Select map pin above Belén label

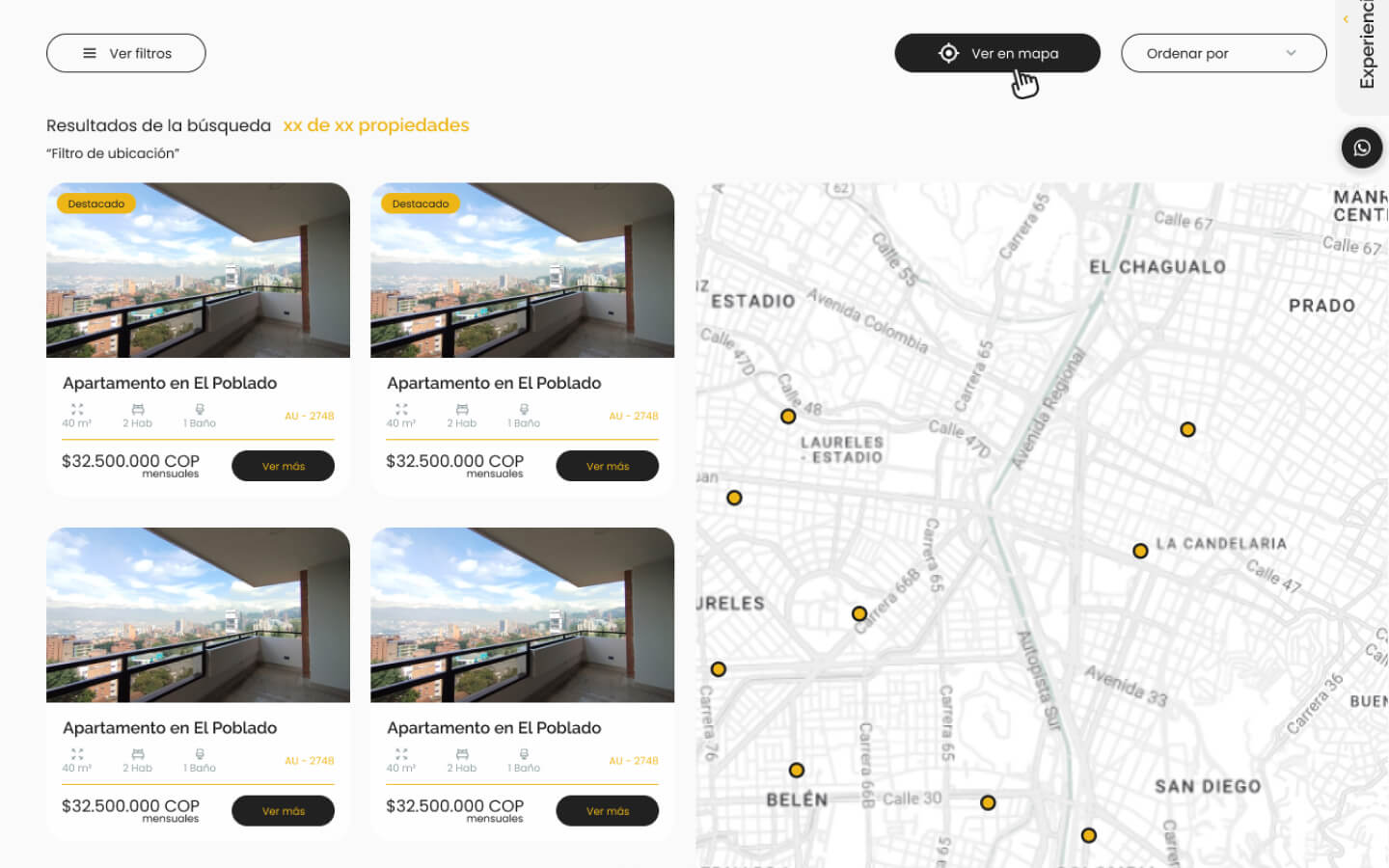click(796, 770)
